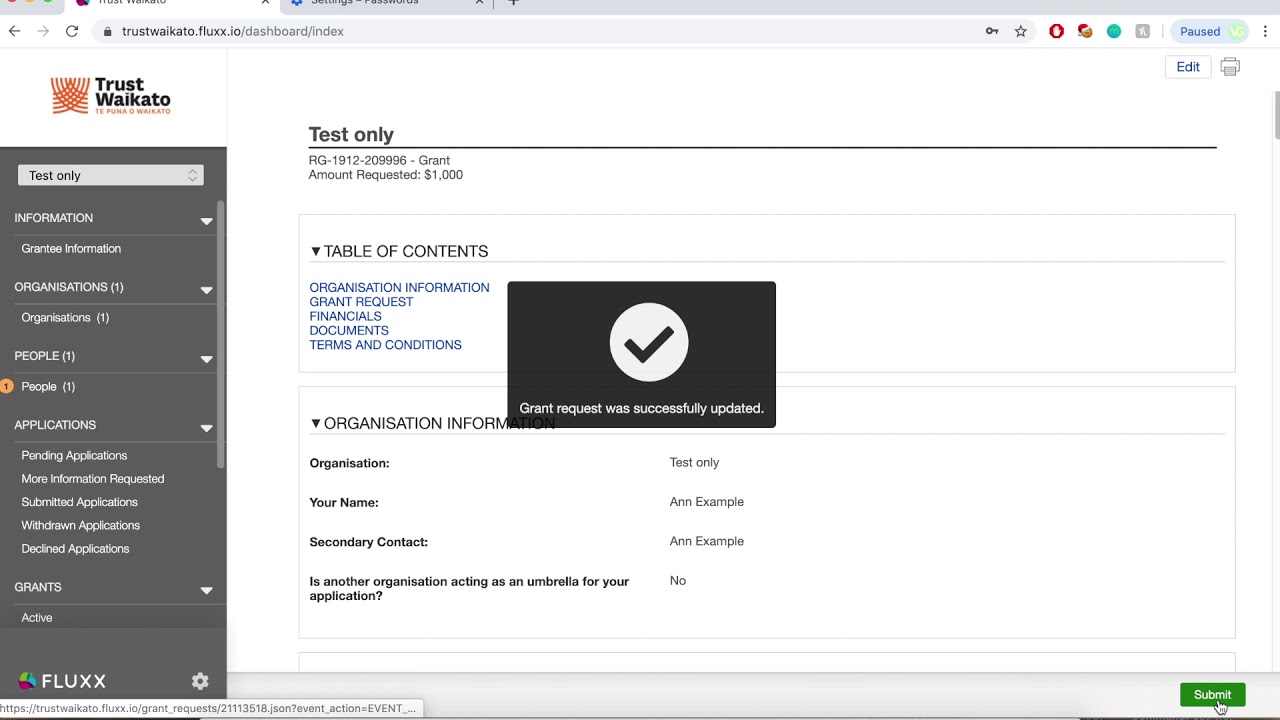1280x720 pixels.
Task: Click the Trust Waikato logo
Action: tap(111, 96)
